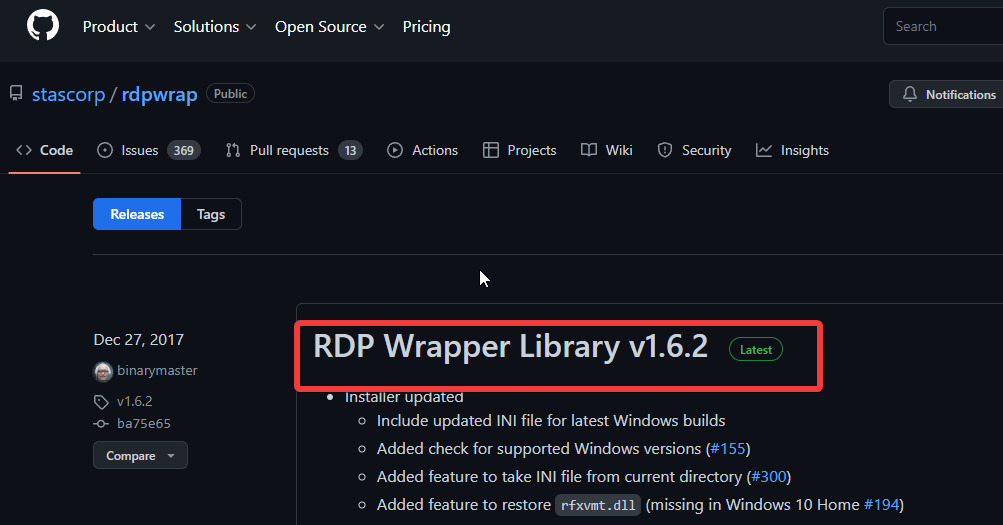Open the Insights tab
The height and width of the screenshot is (525, 1003).
[x=792, y=150]
